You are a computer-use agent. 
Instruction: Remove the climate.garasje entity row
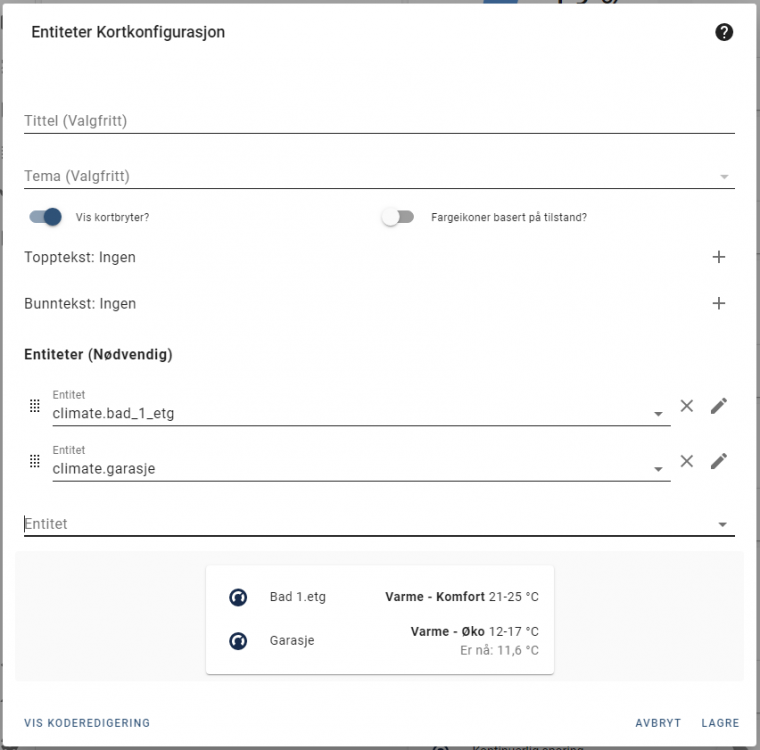687,461
